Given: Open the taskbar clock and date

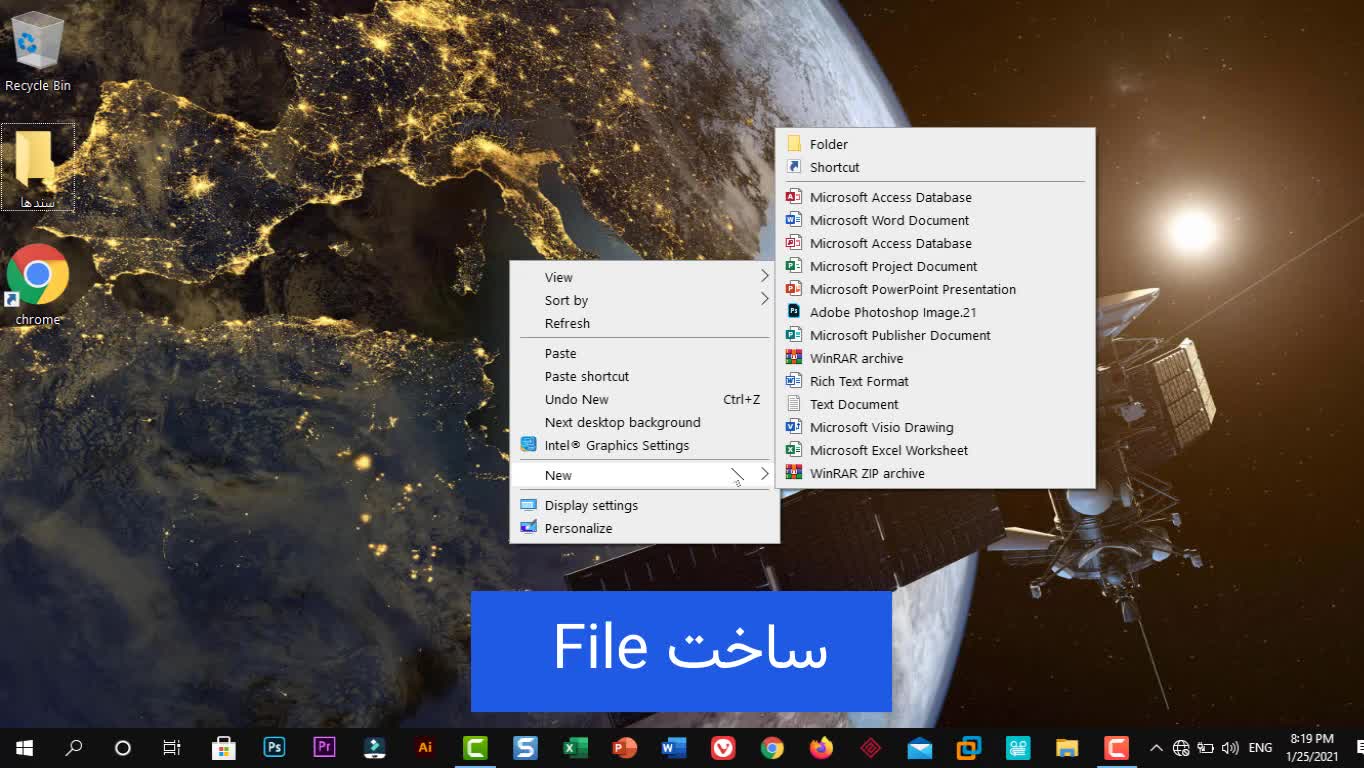Looking at the screenshot, I should tap(1311, 748).
